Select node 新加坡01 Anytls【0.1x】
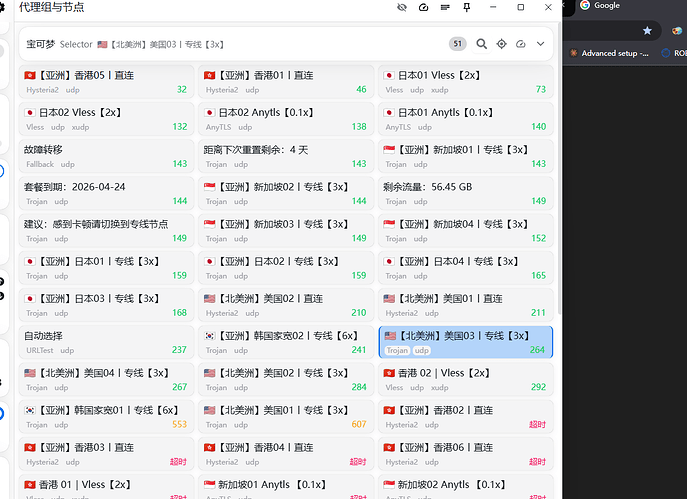 pyautogui.click(x=286, y=487)
